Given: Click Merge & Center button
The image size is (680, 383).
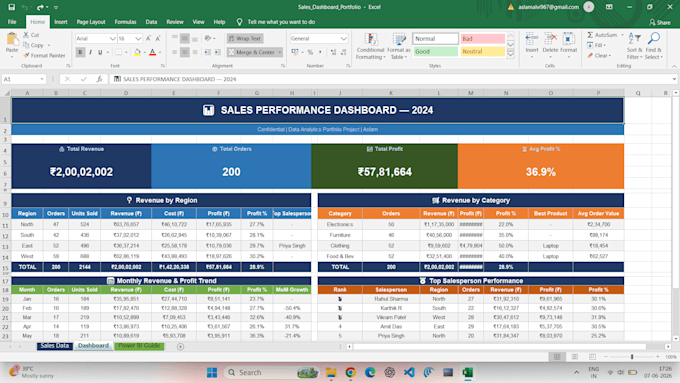Looking at the screenshot, I should [x=252, y=52].
